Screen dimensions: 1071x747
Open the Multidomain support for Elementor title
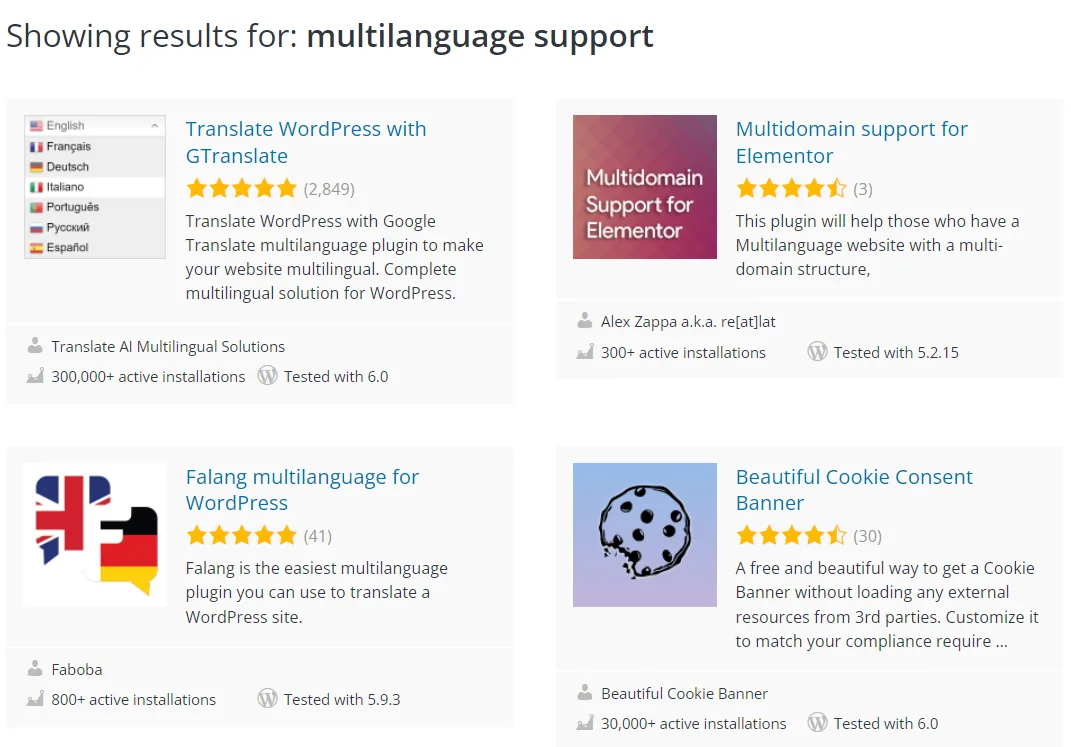(851, 142)
